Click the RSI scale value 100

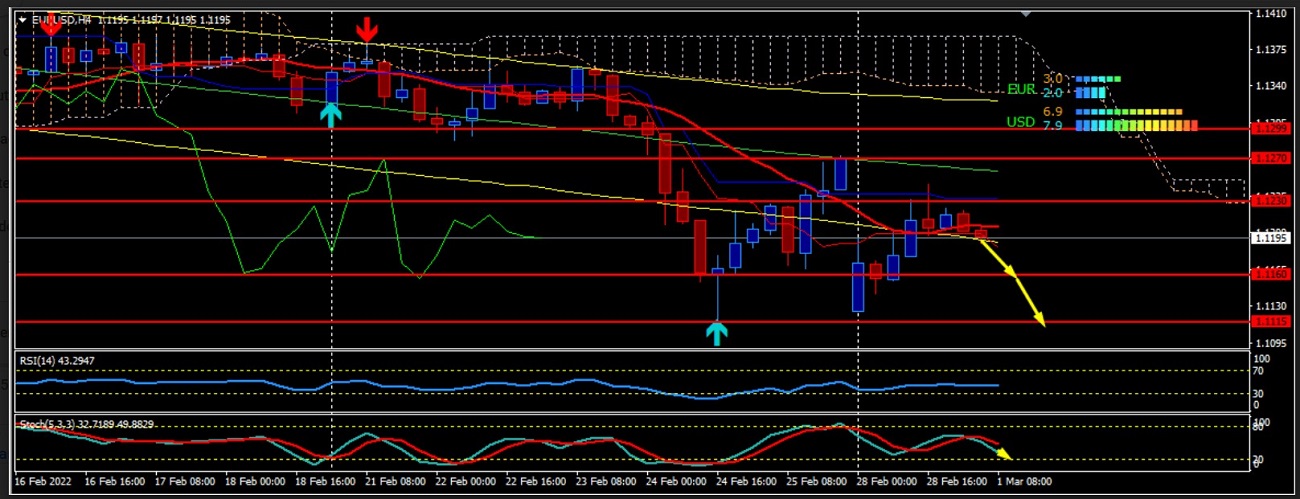tap(1262, 359)
